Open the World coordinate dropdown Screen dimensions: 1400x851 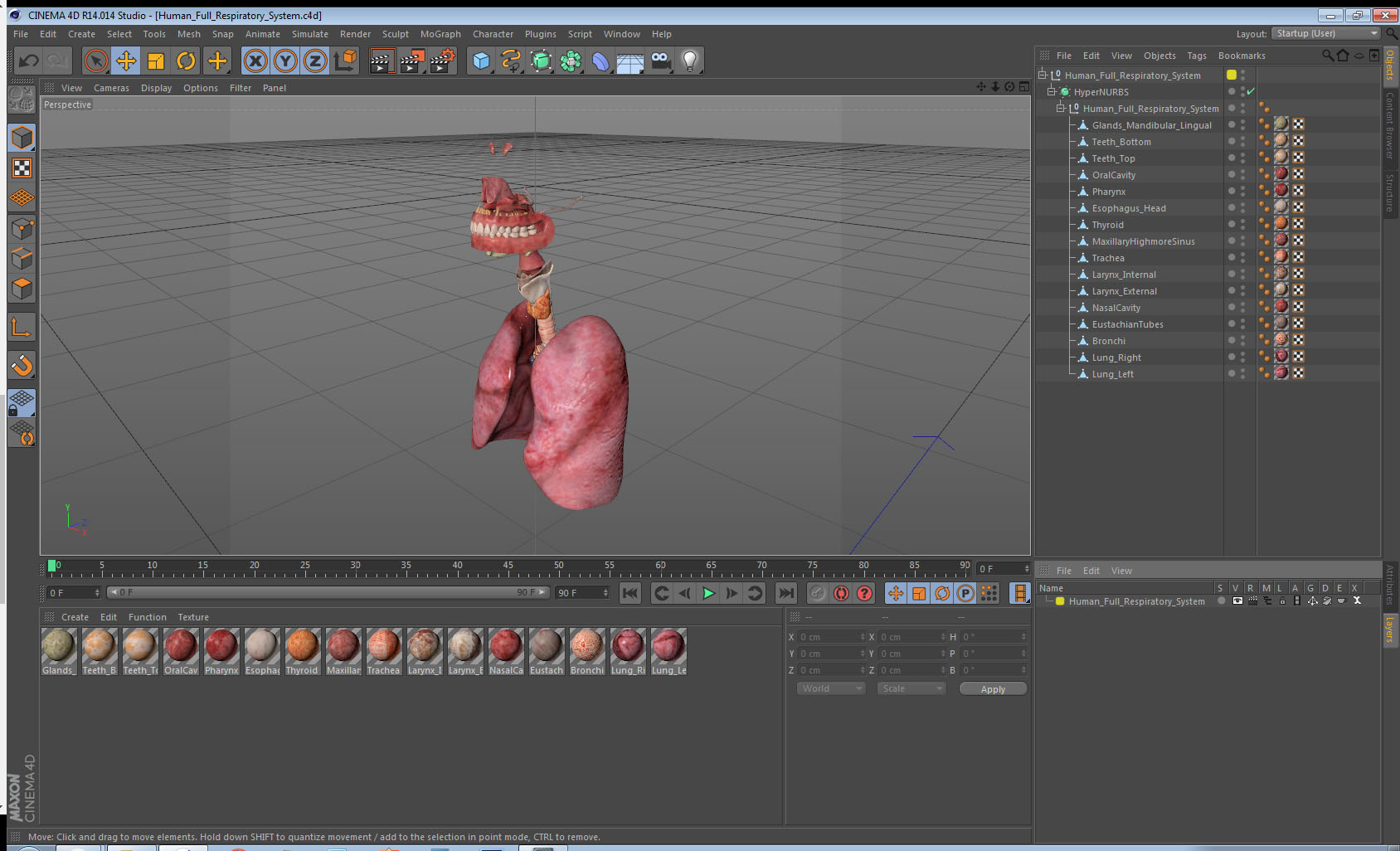click(831, 688)
